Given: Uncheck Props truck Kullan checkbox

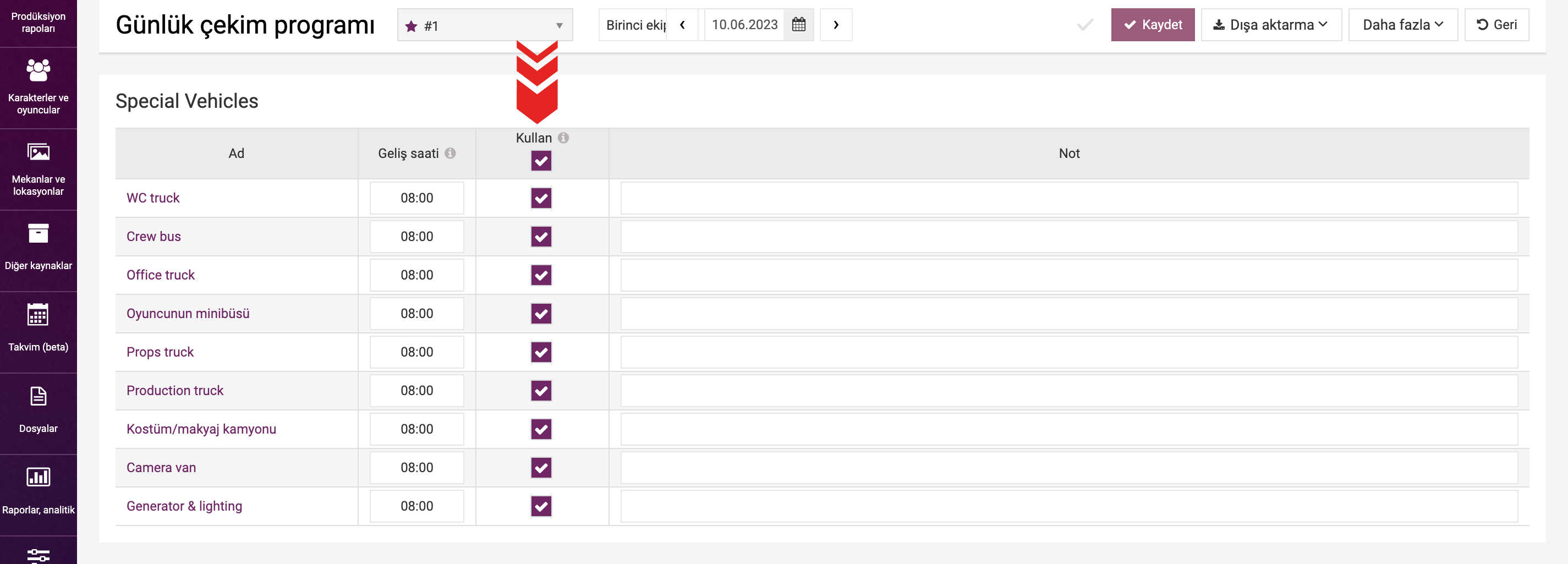Looking at the screenshot, I should (541, 352).
